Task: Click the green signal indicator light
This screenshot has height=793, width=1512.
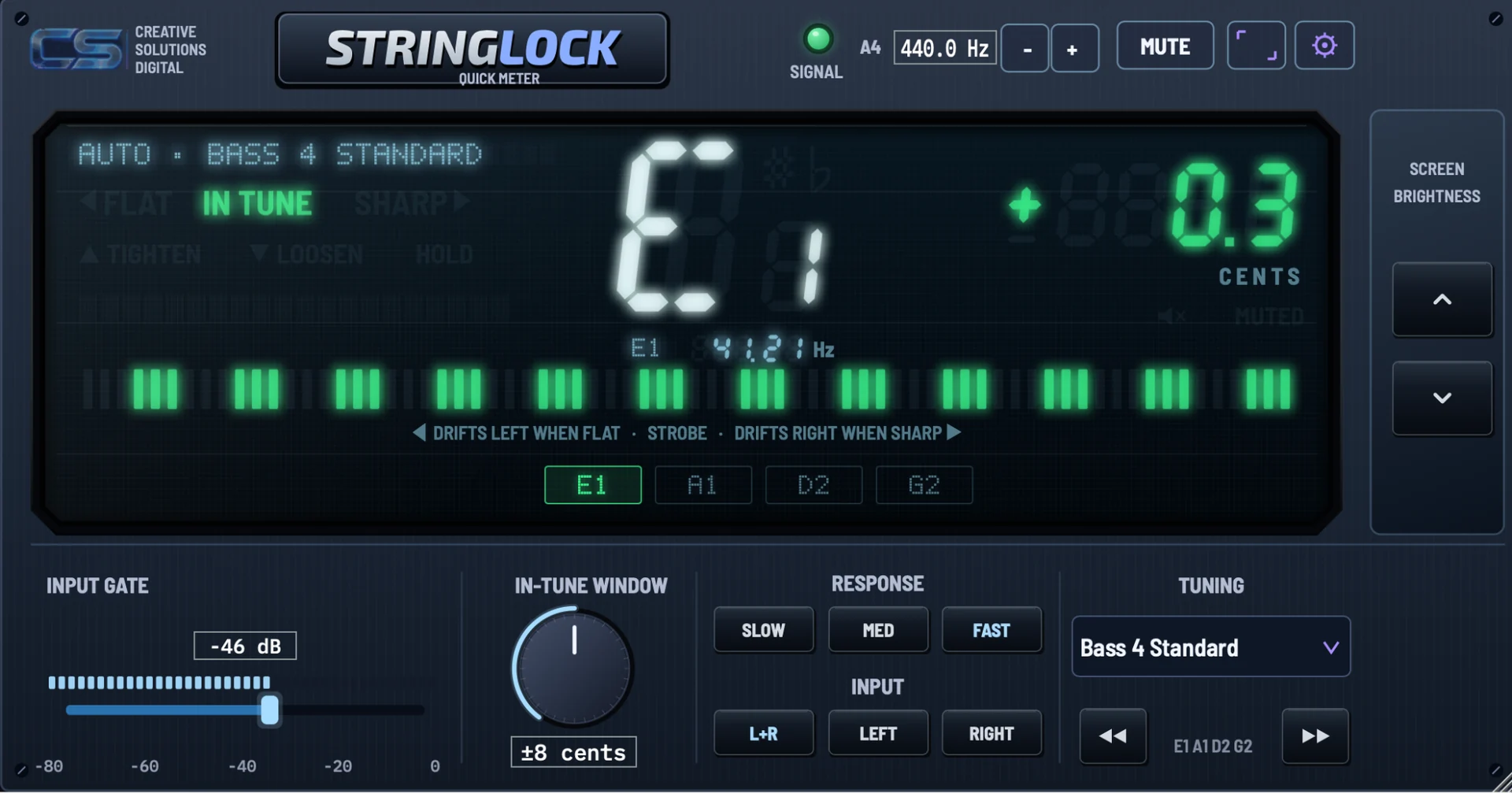Action: pyautogui.click(x=817, y=39)
